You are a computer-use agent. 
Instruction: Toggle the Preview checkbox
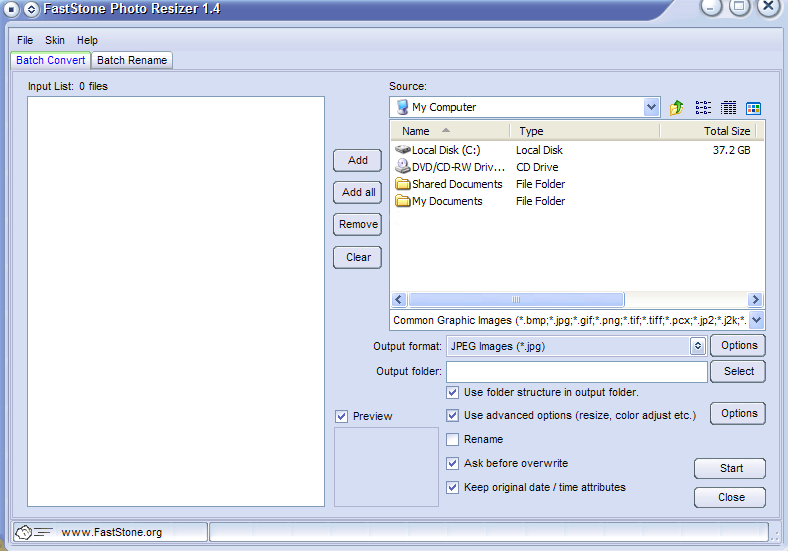tap(342, 416)
